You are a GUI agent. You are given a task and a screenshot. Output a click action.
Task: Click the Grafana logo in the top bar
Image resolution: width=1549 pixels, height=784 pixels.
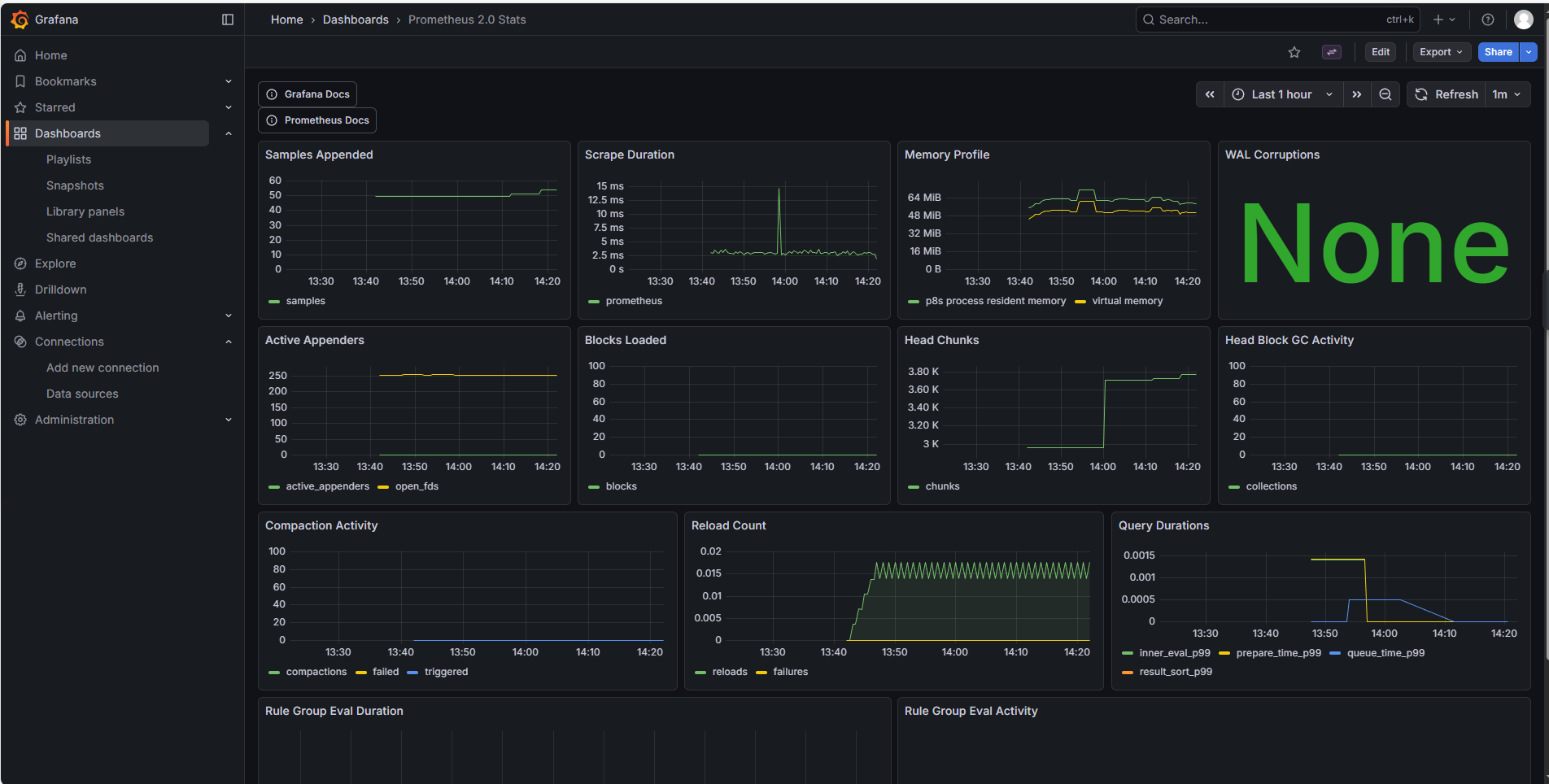click(x=20, y=19)
